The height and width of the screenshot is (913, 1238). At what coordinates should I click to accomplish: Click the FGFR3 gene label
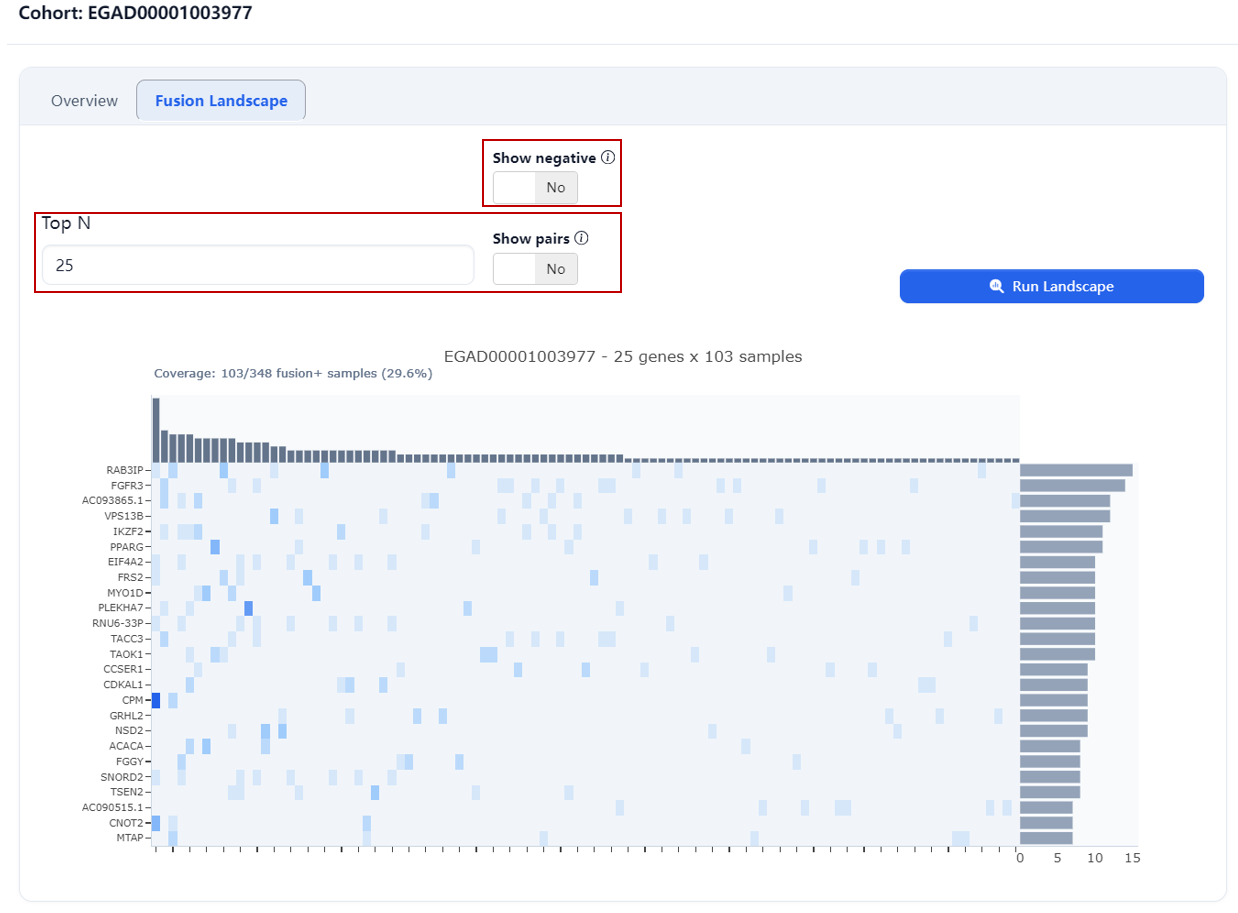coord(128,485)
